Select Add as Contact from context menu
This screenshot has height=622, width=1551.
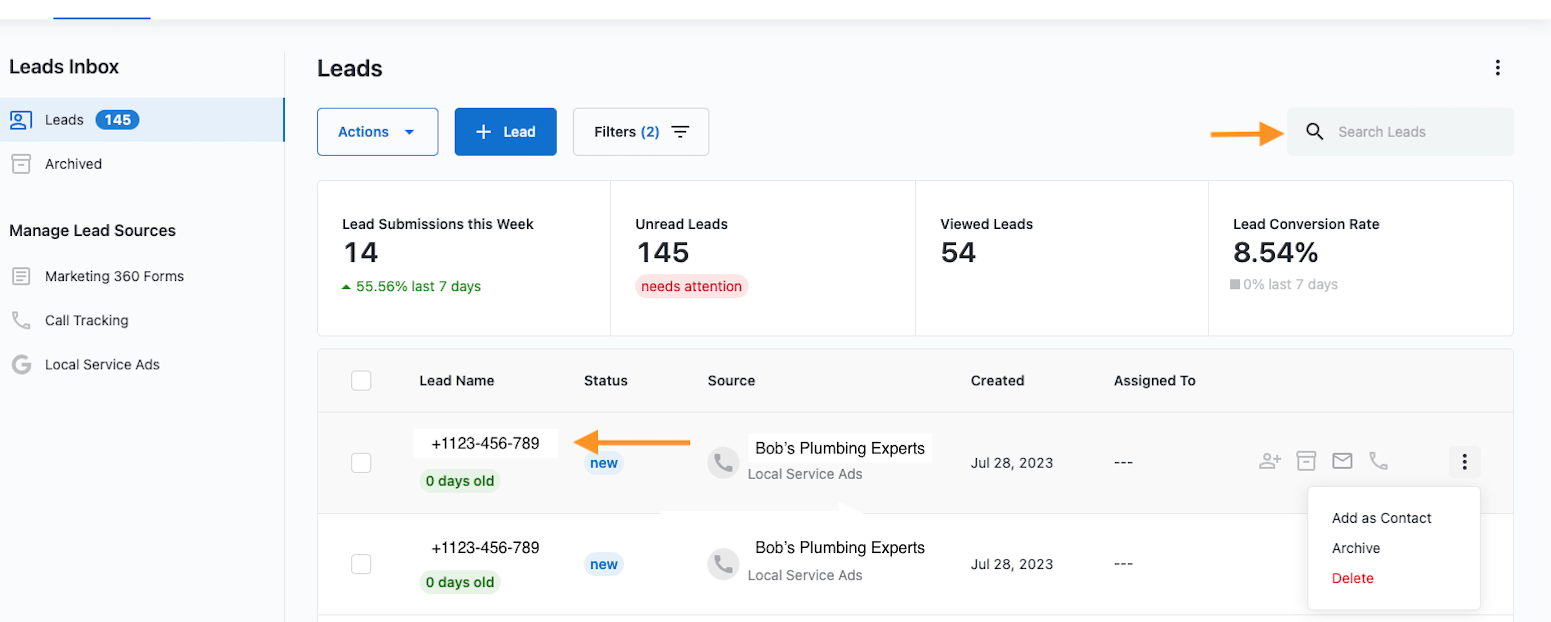pos(1381,518)
